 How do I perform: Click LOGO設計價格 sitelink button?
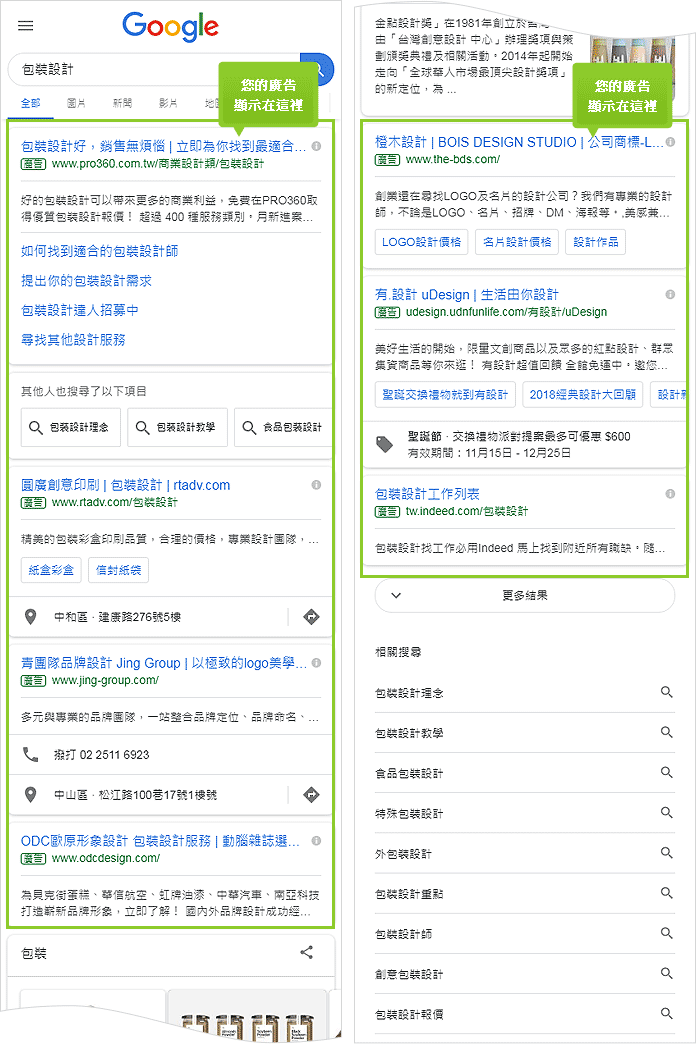(421, 242)
